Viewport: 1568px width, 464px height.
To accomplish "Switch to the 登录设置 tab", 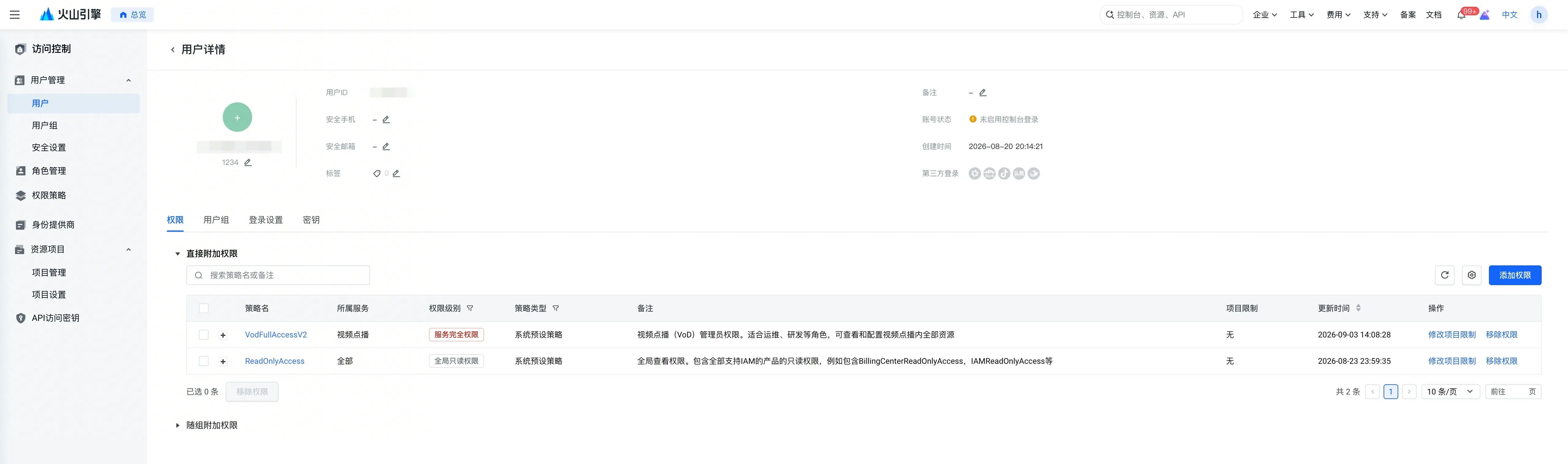I will click(265, 220).
